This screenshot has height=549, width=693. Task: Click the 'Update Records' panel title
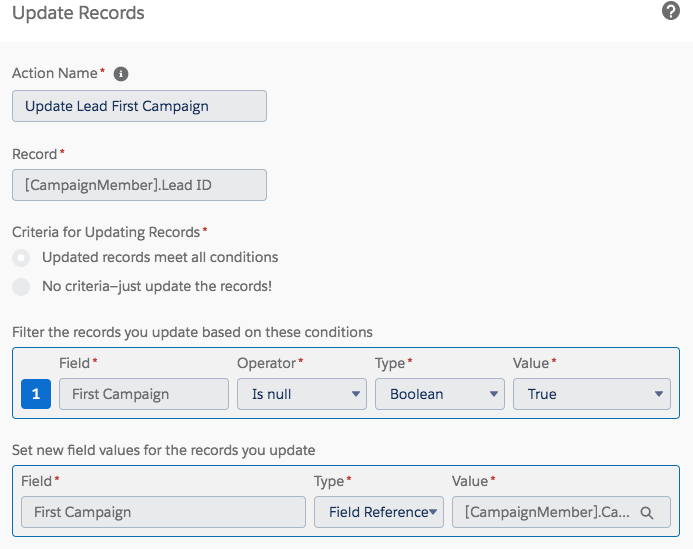click(x=78, y=14)
